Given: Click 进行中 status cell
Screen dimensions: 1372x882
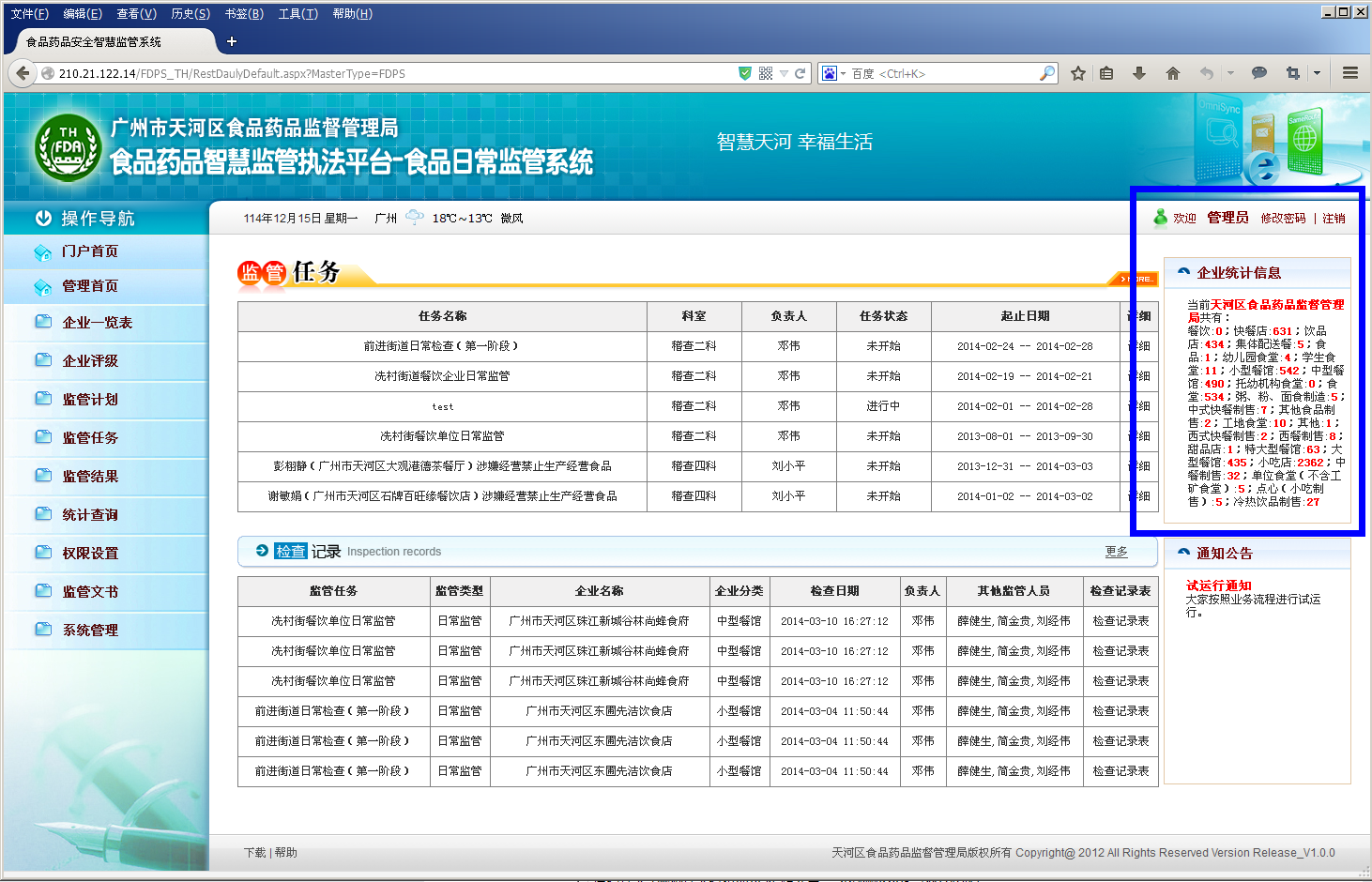Looking at the screenshot, I should click(883, 406).
